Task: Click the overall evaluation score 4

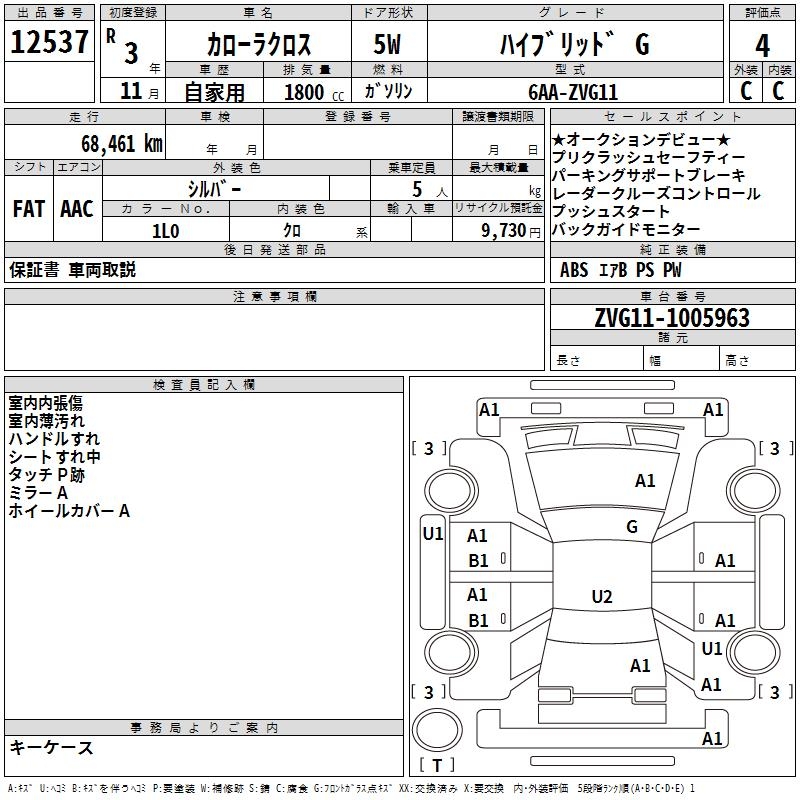Action: (x=762, y=46)
